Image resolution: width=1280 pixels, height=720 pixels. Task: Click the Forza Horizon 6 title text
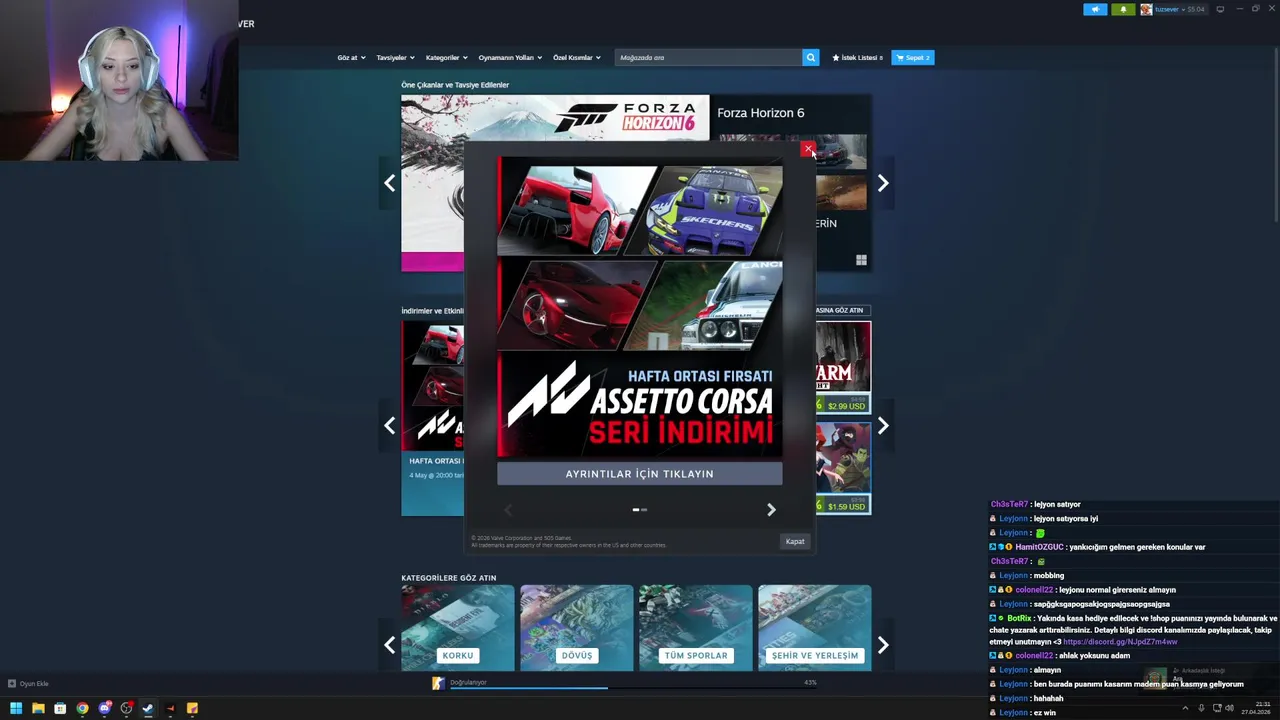point(761,113)
